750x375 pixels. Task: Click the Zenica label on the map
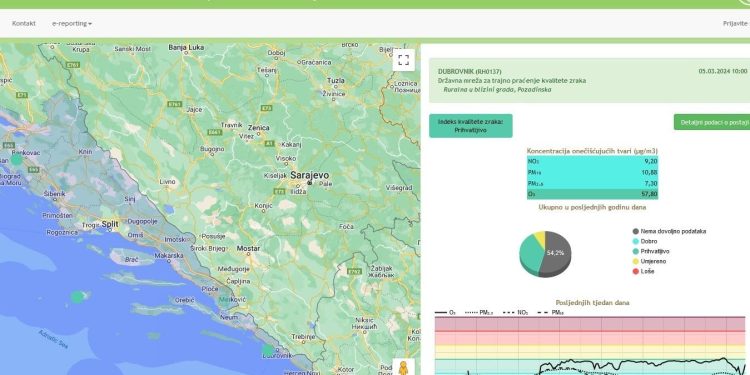(258, 128)
